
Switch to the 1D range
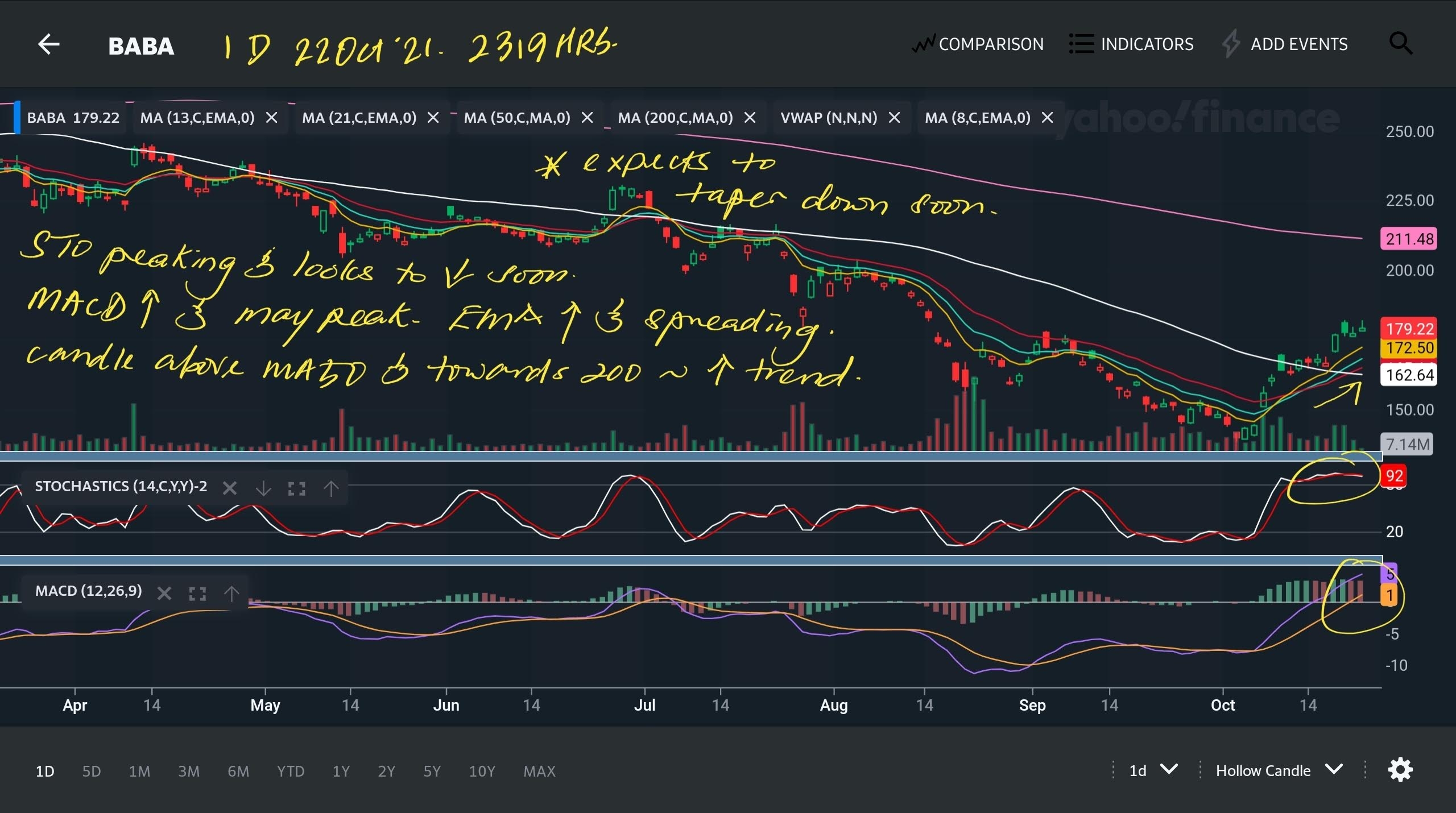45,771
